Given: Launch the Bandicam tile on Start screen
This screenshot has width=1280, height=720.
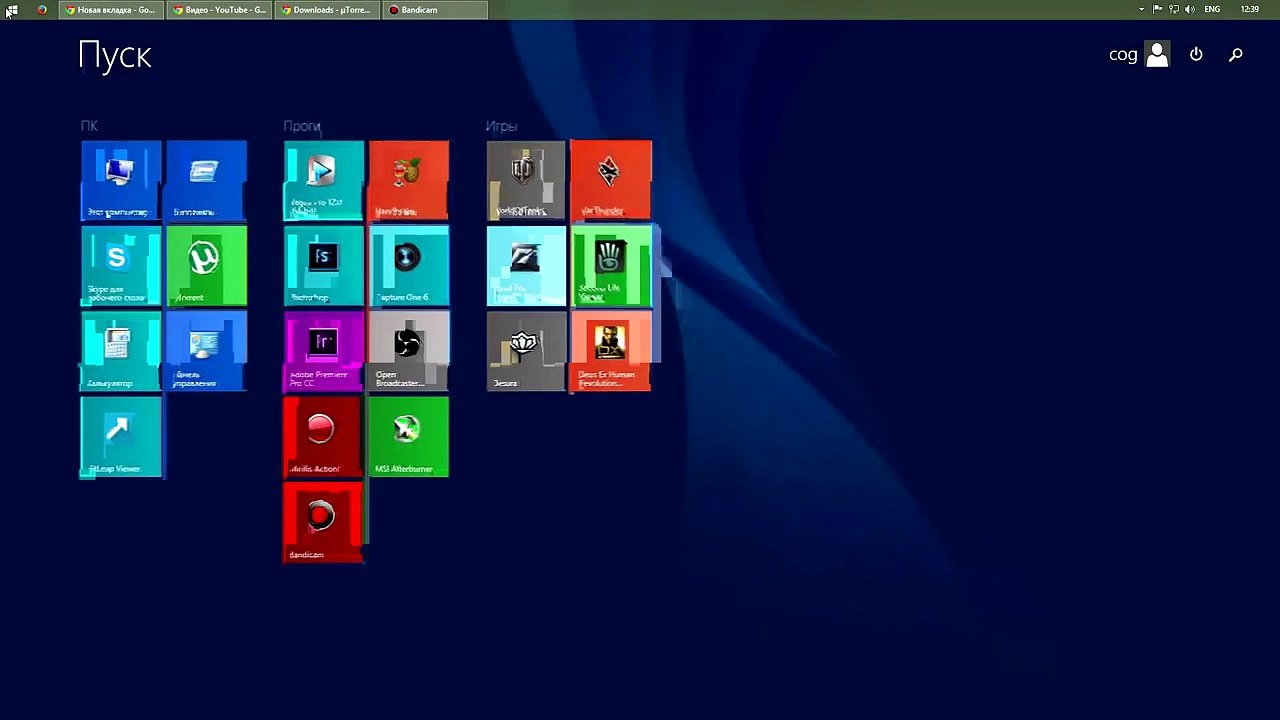Looking at the screenshot, I should coord(324,522).
